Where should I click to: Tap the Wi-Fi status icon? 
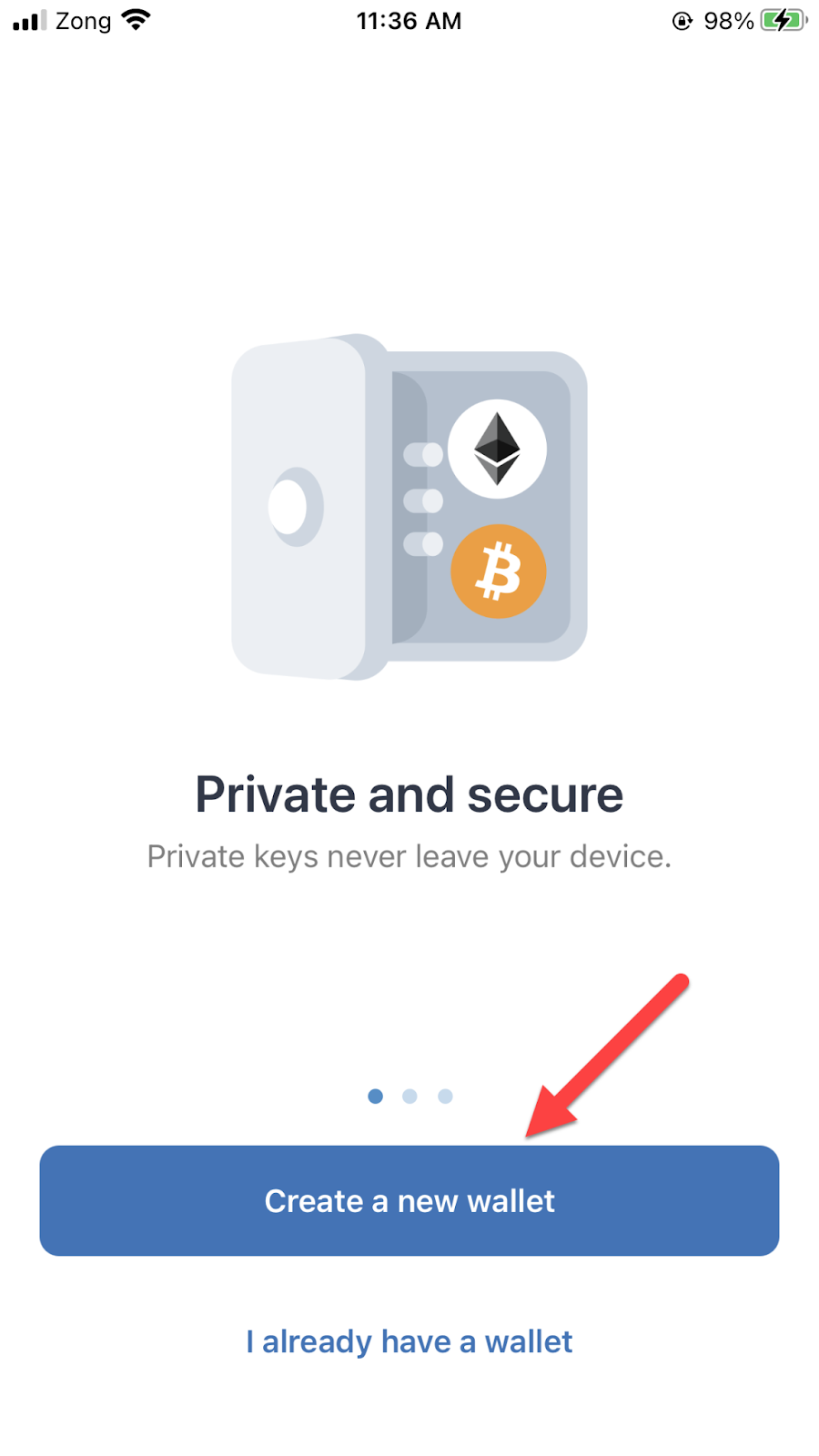point(136,19)
